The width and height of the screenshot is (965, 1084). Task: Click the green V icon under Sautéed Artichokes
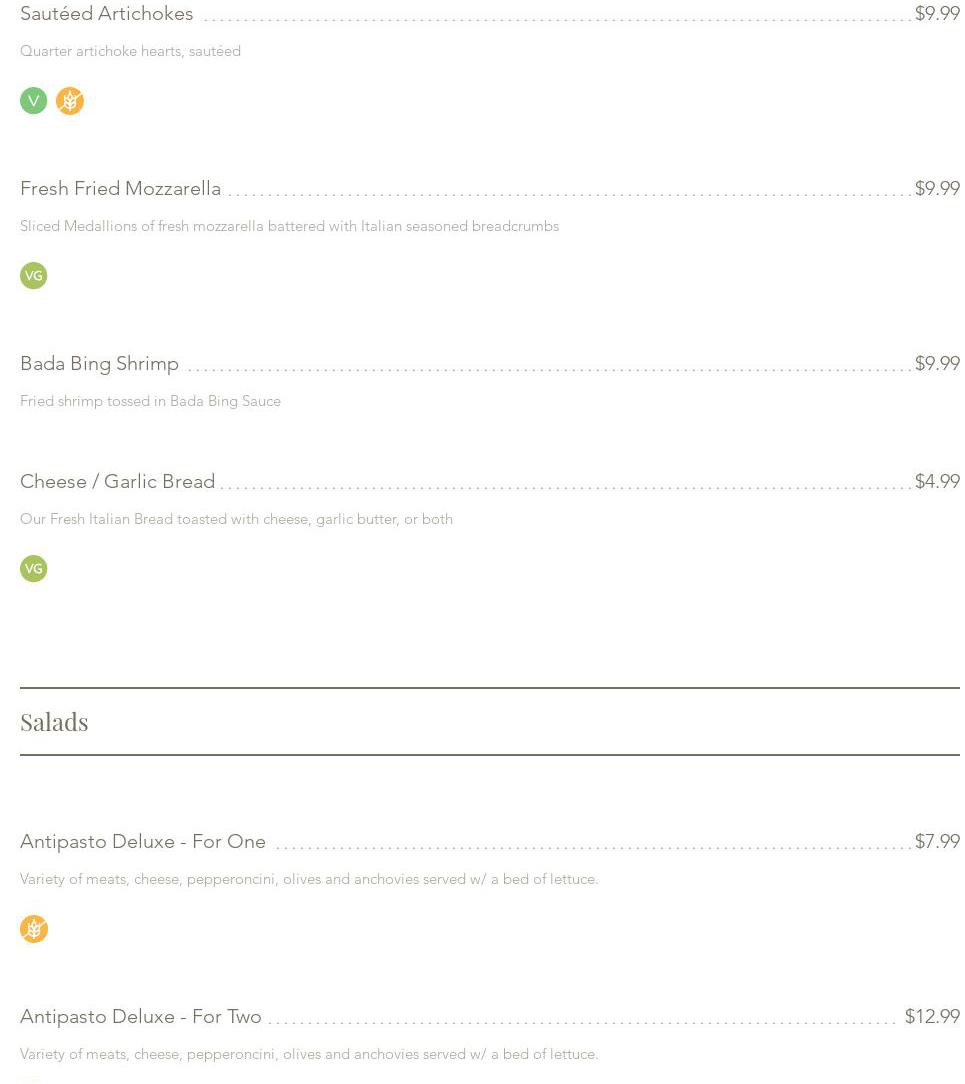coord(33,101)
